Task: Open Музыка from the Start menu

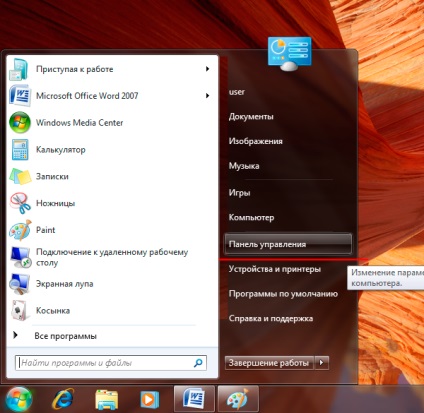Action: (x=244, y=166)
